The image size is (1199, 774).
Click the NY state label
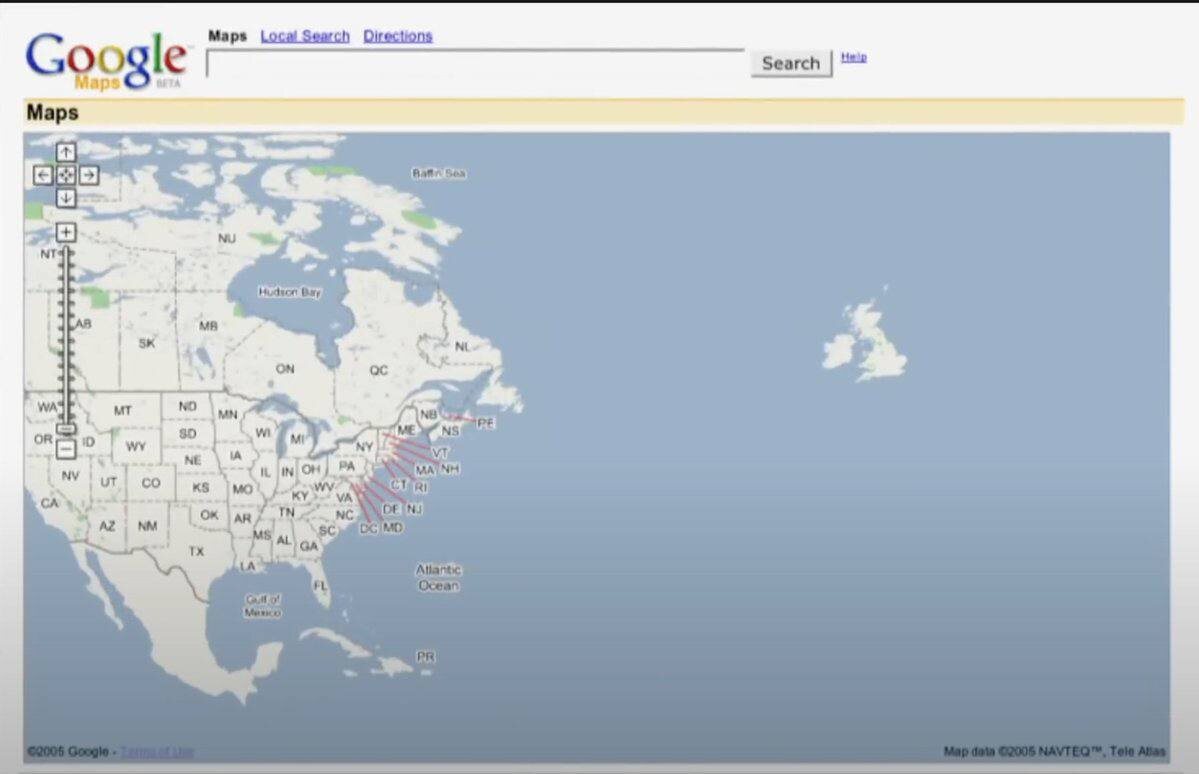click(x=365, y=447)
